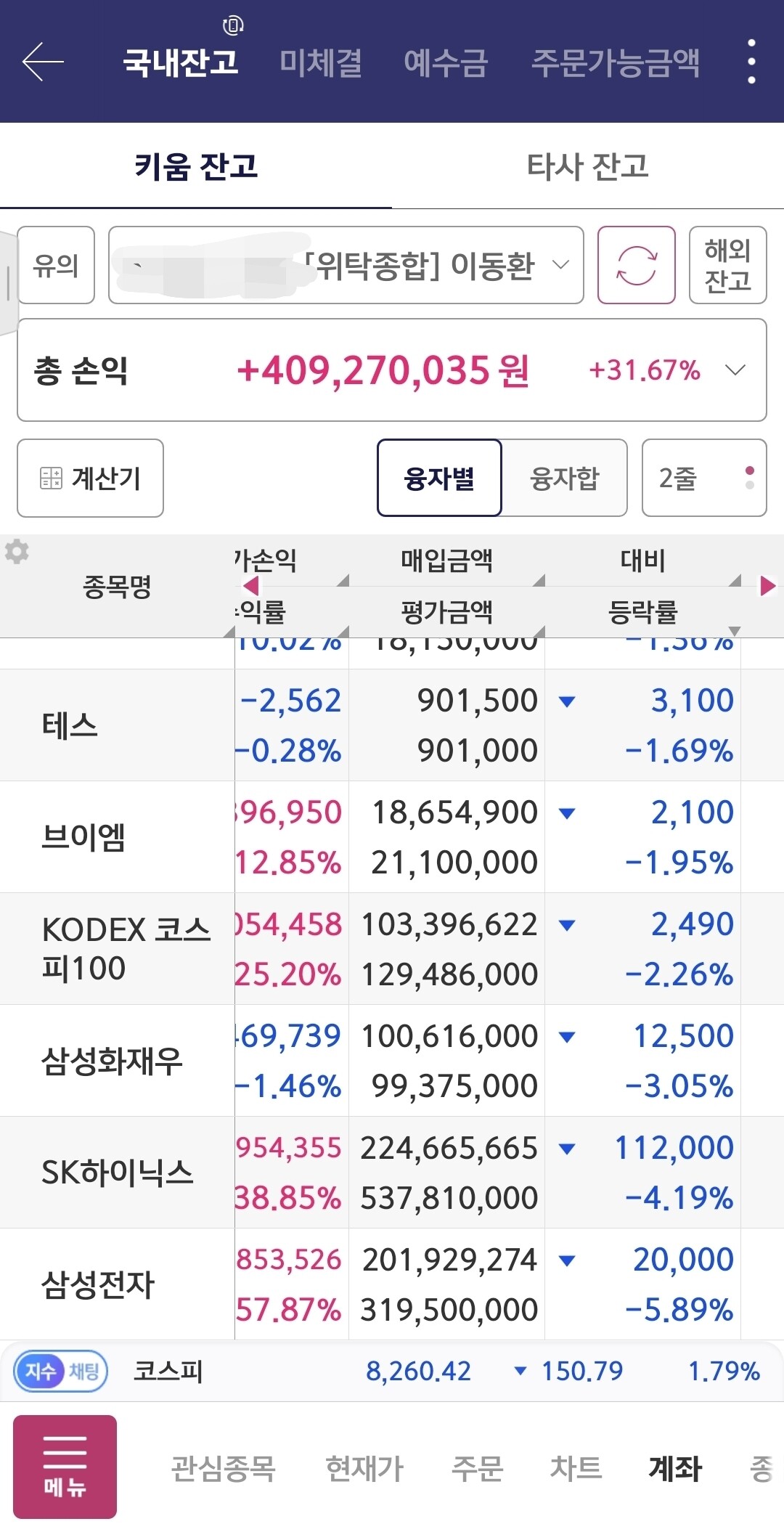The image size is (784, 1532).
Task: Sort by the 등락률 column header
Action: click(642, 612)
